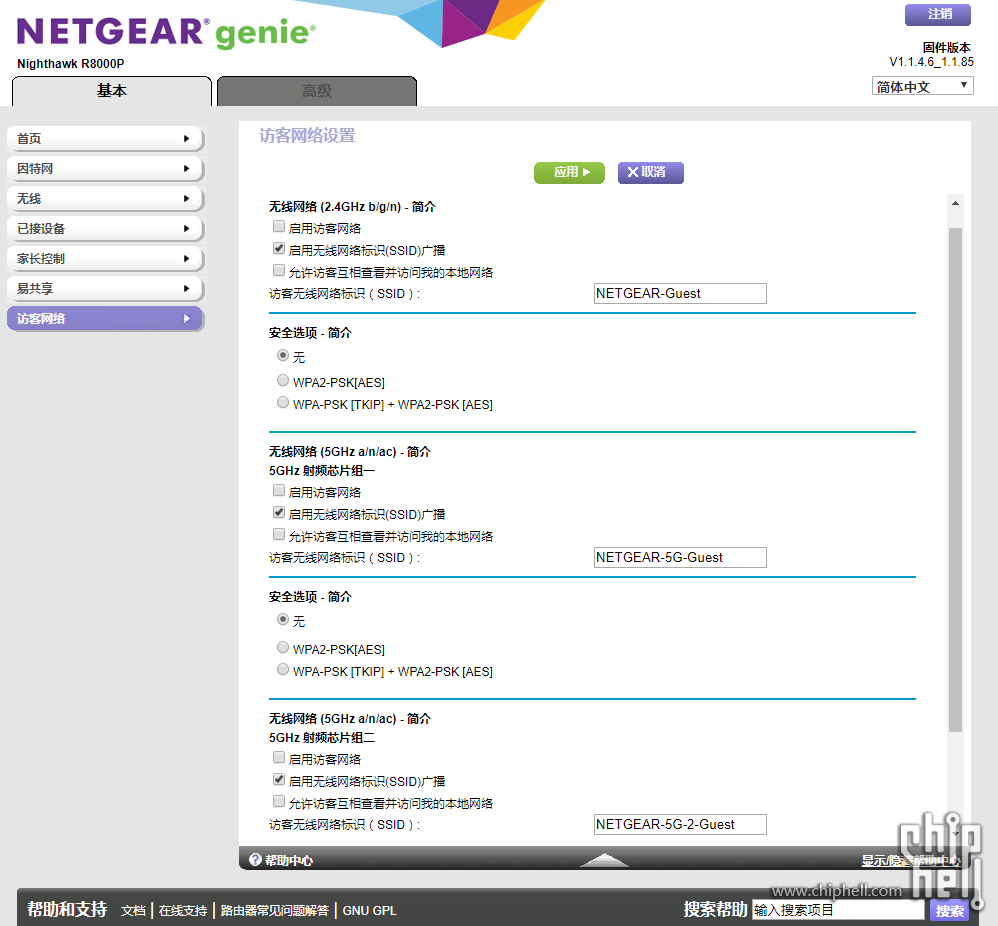
Task: Toggle SSID broadcast checkbox for 2.4GHz
Action: (x=279, y=248)
